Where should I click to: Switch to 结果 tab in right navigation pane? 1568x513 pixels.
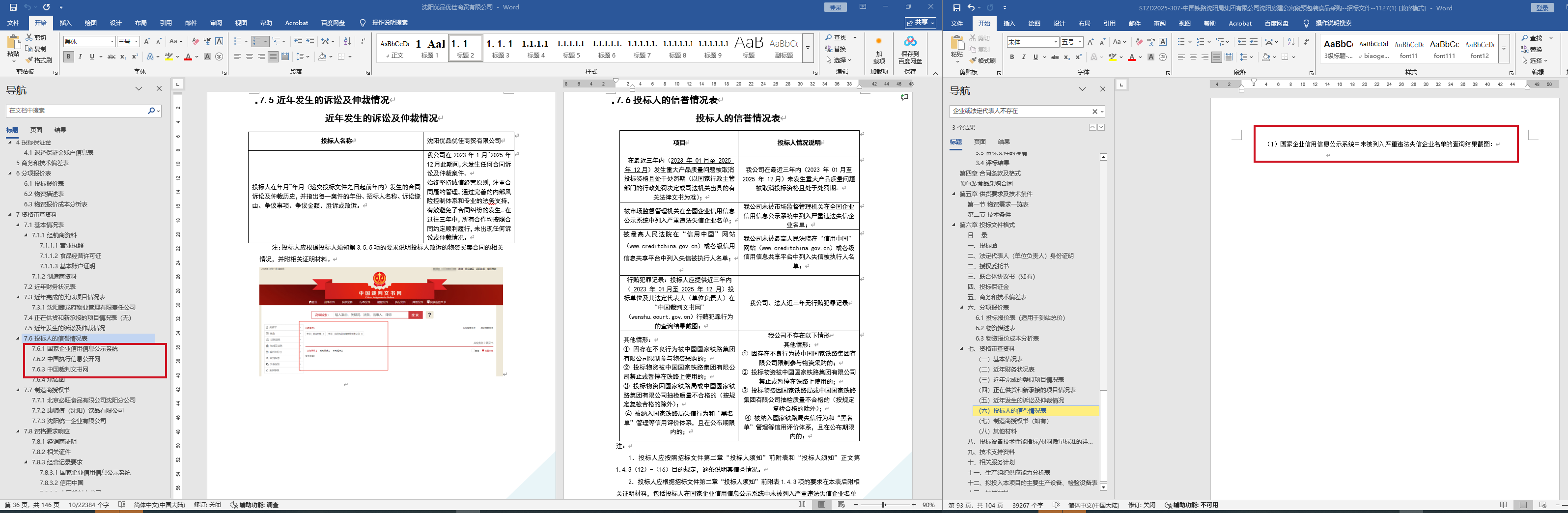(x=1004, y=142)
